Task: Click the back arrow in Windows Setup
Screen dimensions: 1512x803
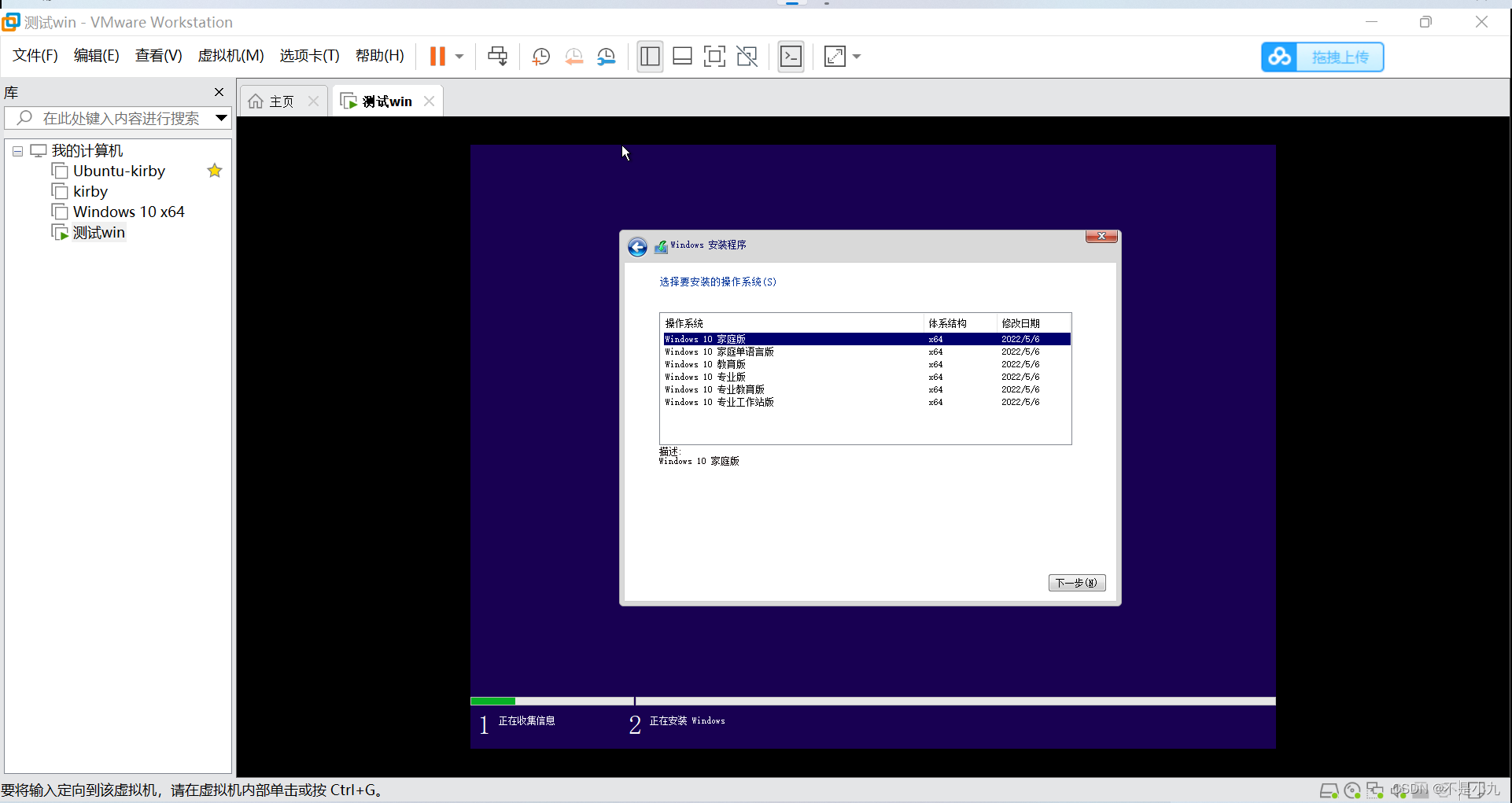Action: [x=637, y=247]
